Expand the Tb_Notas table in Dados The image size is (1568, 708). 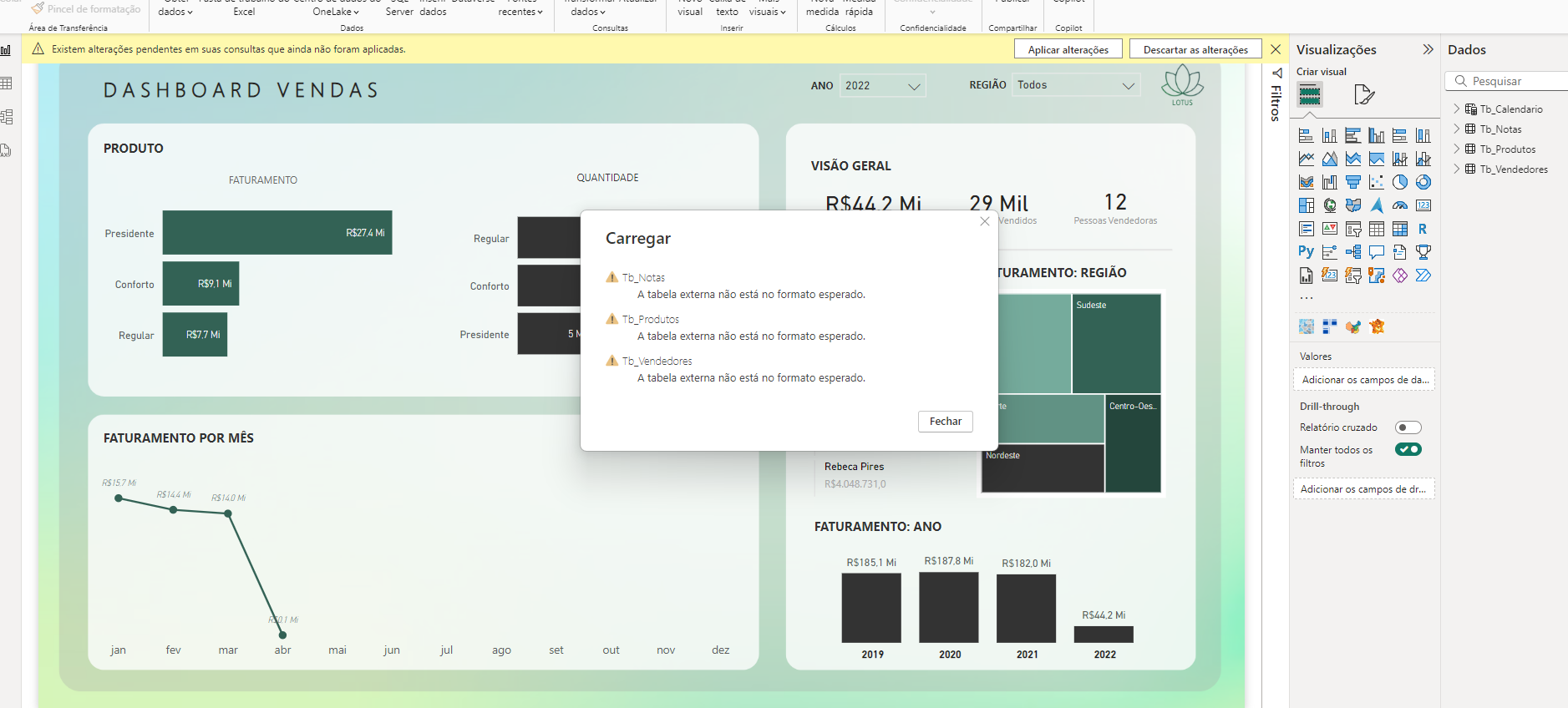tap(1457, 129)
